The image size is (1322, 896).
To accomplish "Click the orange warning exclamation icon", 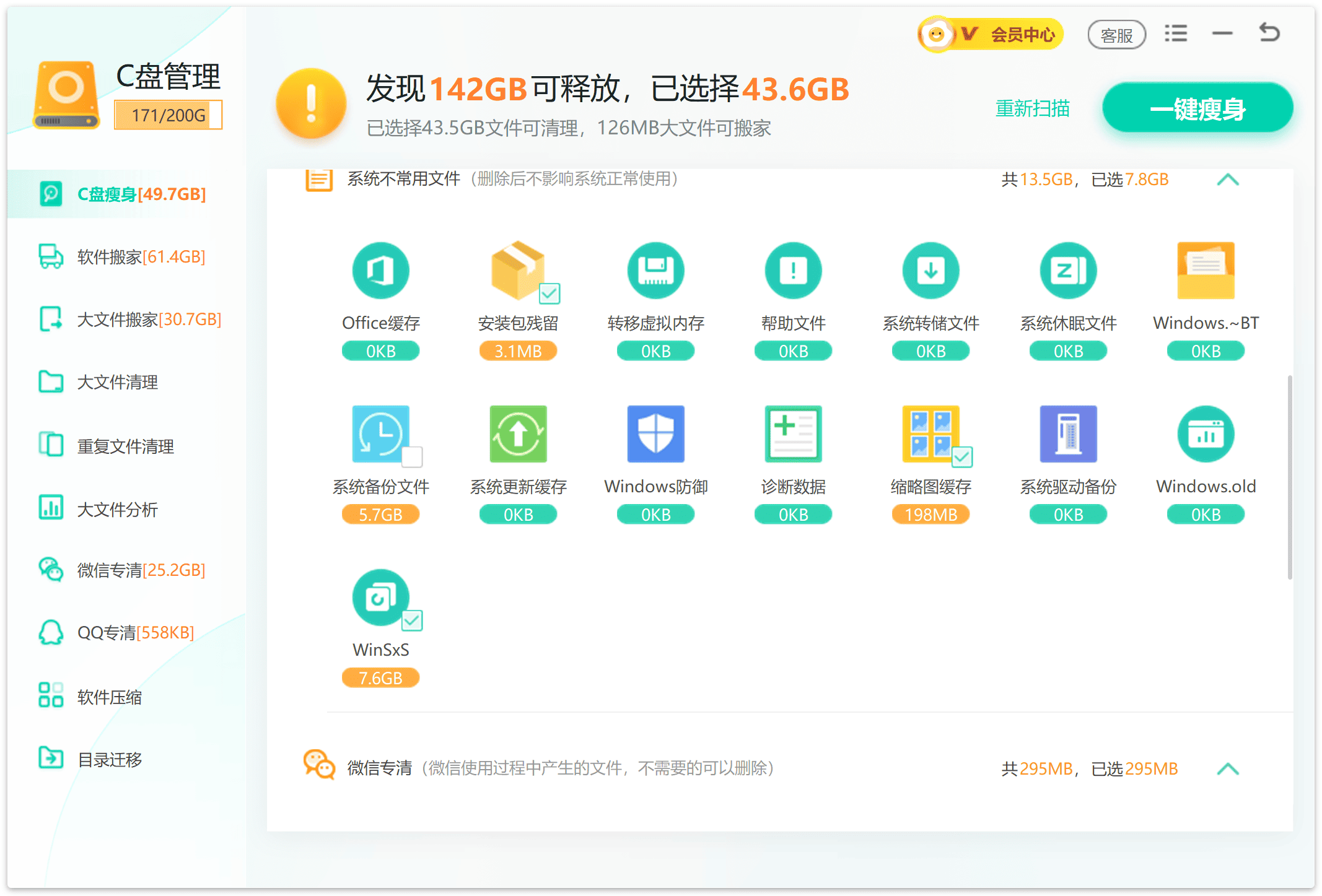I will click(x=311, y=103).
